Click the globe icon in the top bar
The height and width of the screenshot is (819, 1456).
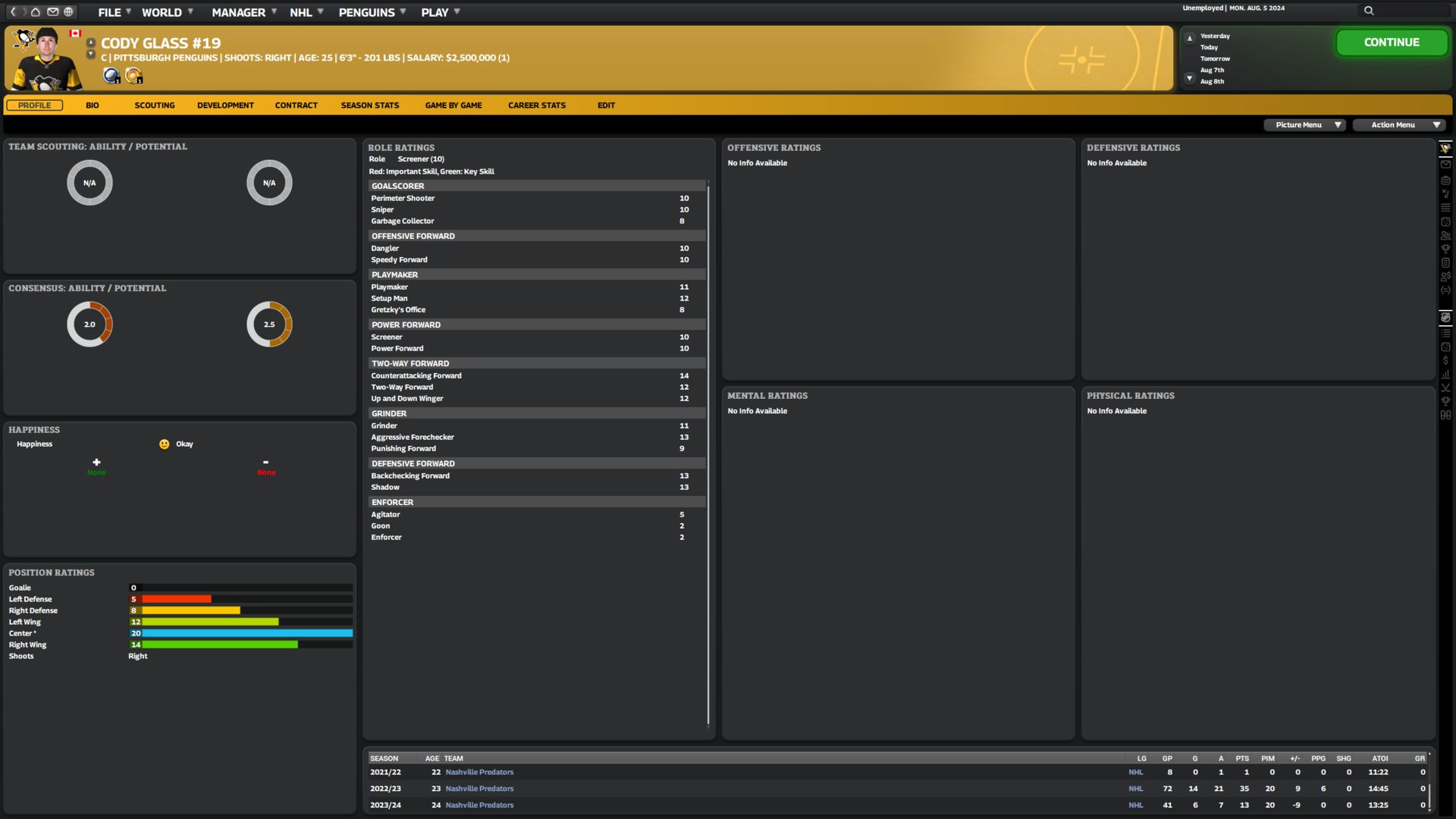pyautogui.click(x=68, y=11)
